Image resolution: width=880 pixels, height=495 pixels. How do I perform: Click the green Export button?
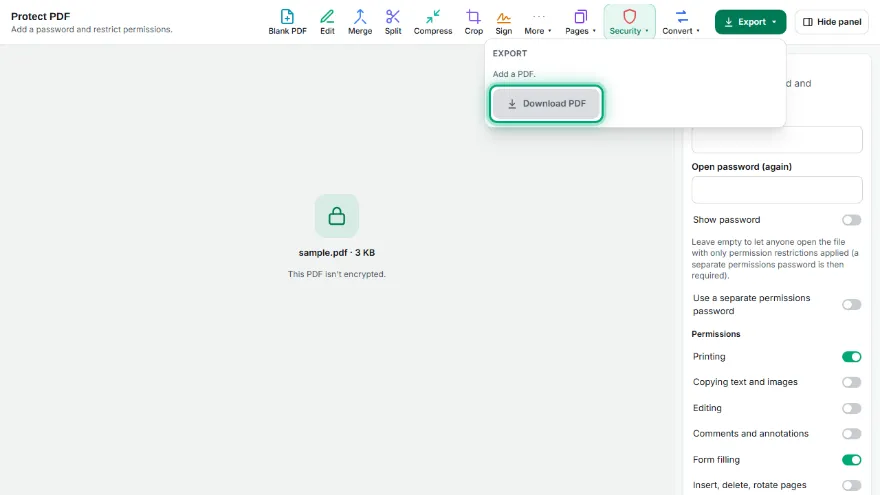click(750, 22)
